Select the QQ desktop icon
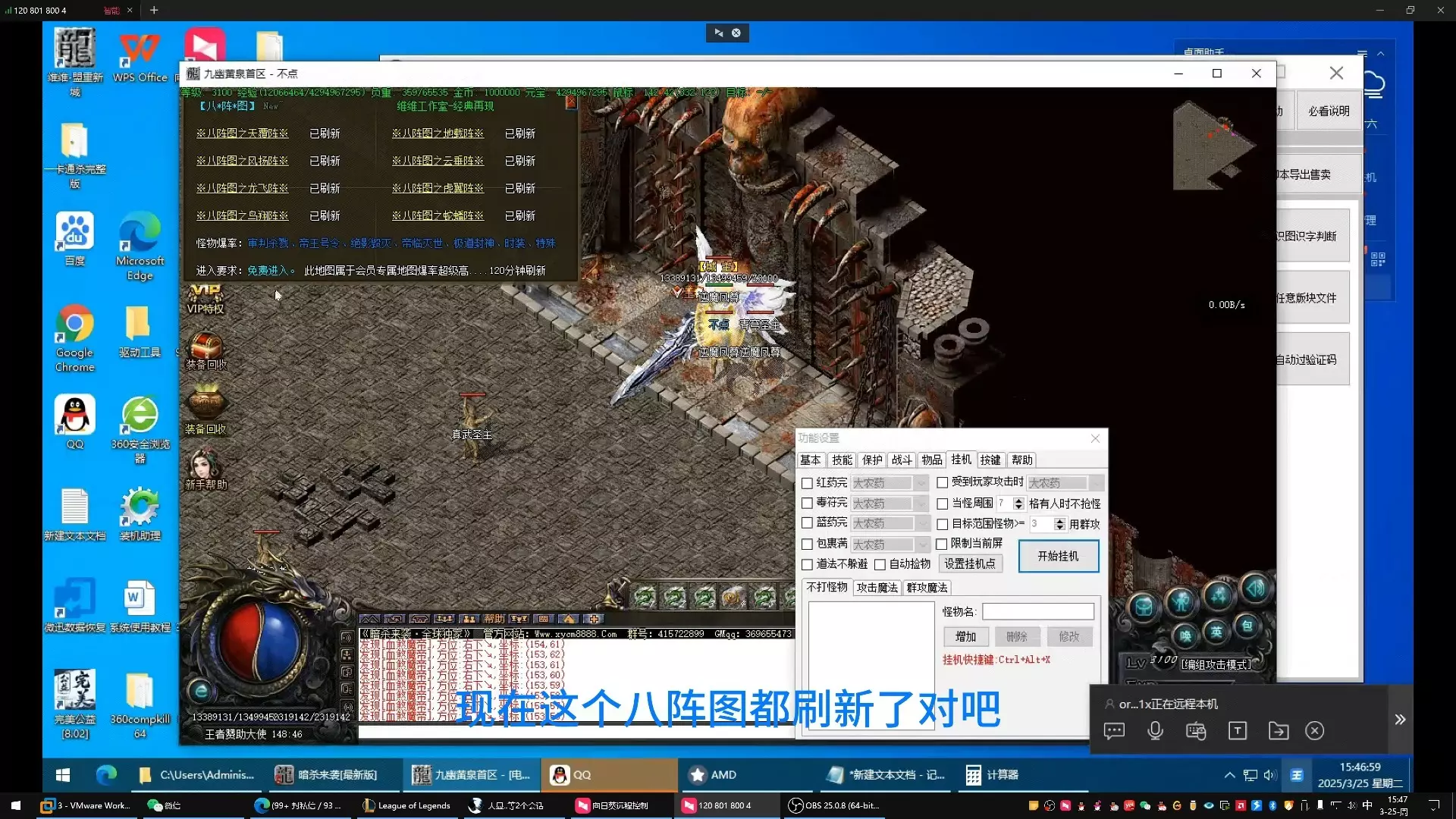 click(74, 422)
